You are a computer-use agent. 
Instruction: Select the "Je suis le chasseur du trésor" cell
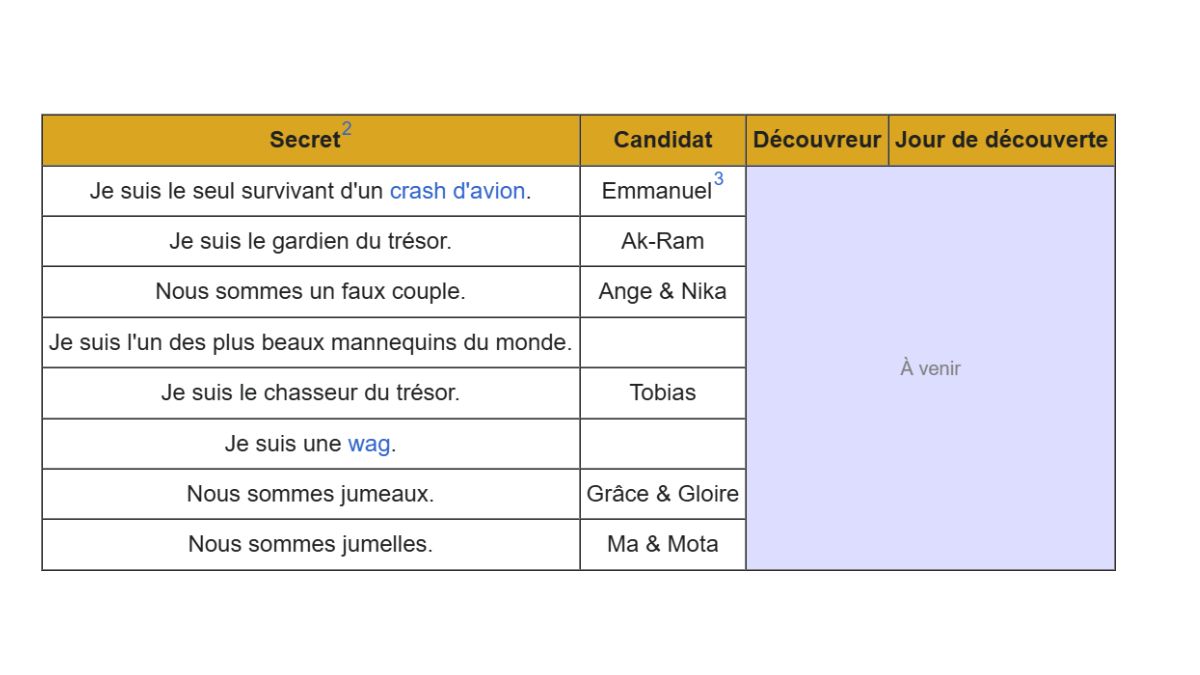[310, 393]
